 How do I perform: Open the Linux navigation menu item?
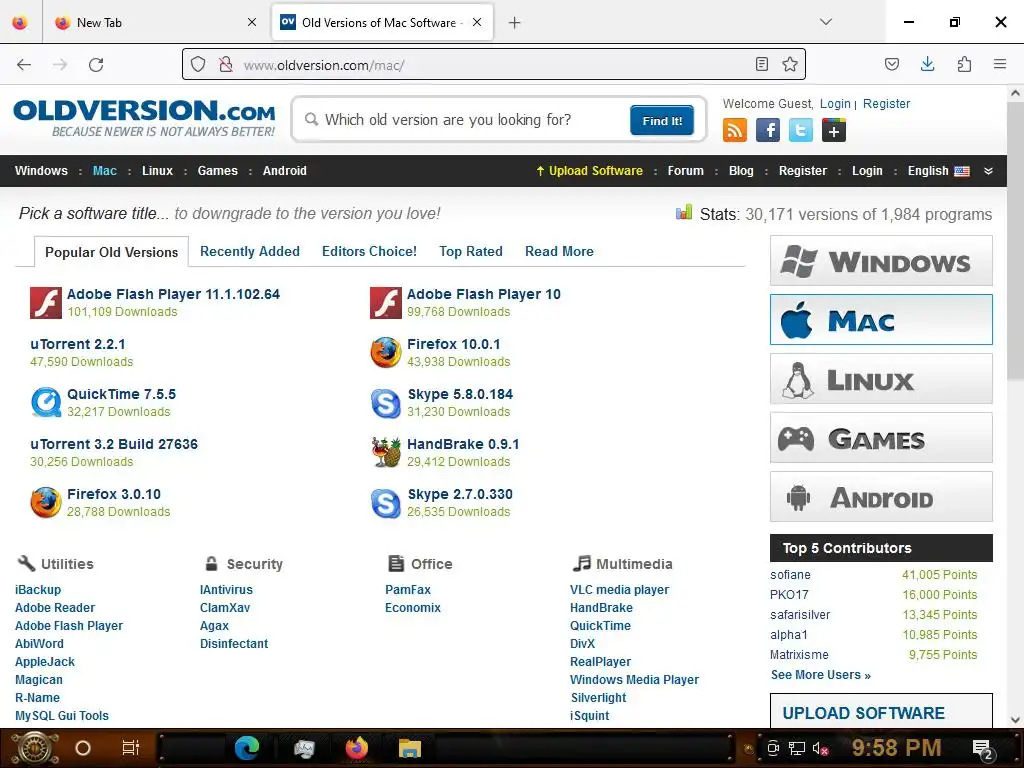point(157,171)
